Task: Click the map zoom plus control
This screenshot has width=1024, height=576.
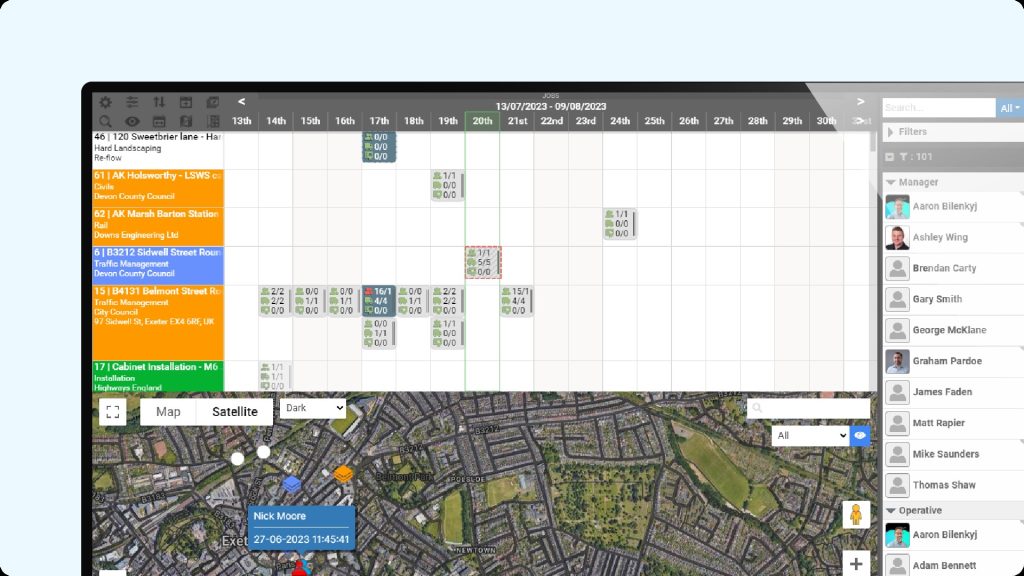Action: pos(856,563)
